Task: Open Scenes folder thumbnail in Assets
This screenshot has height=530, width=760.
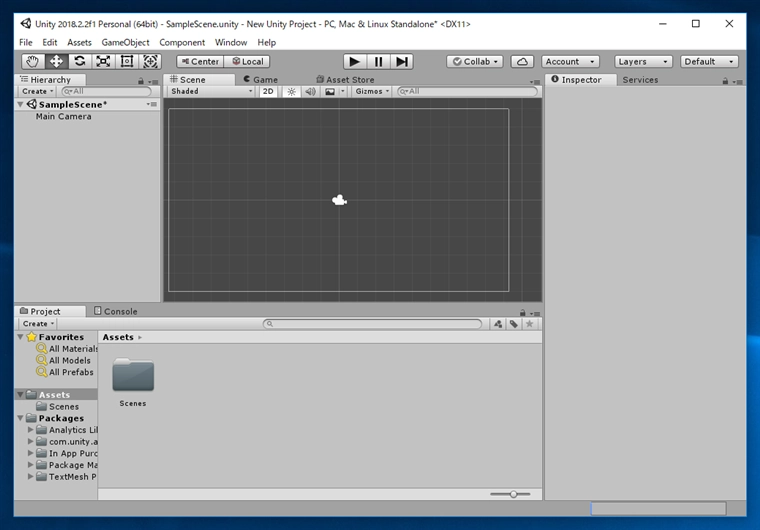Action: click(133, 382)
